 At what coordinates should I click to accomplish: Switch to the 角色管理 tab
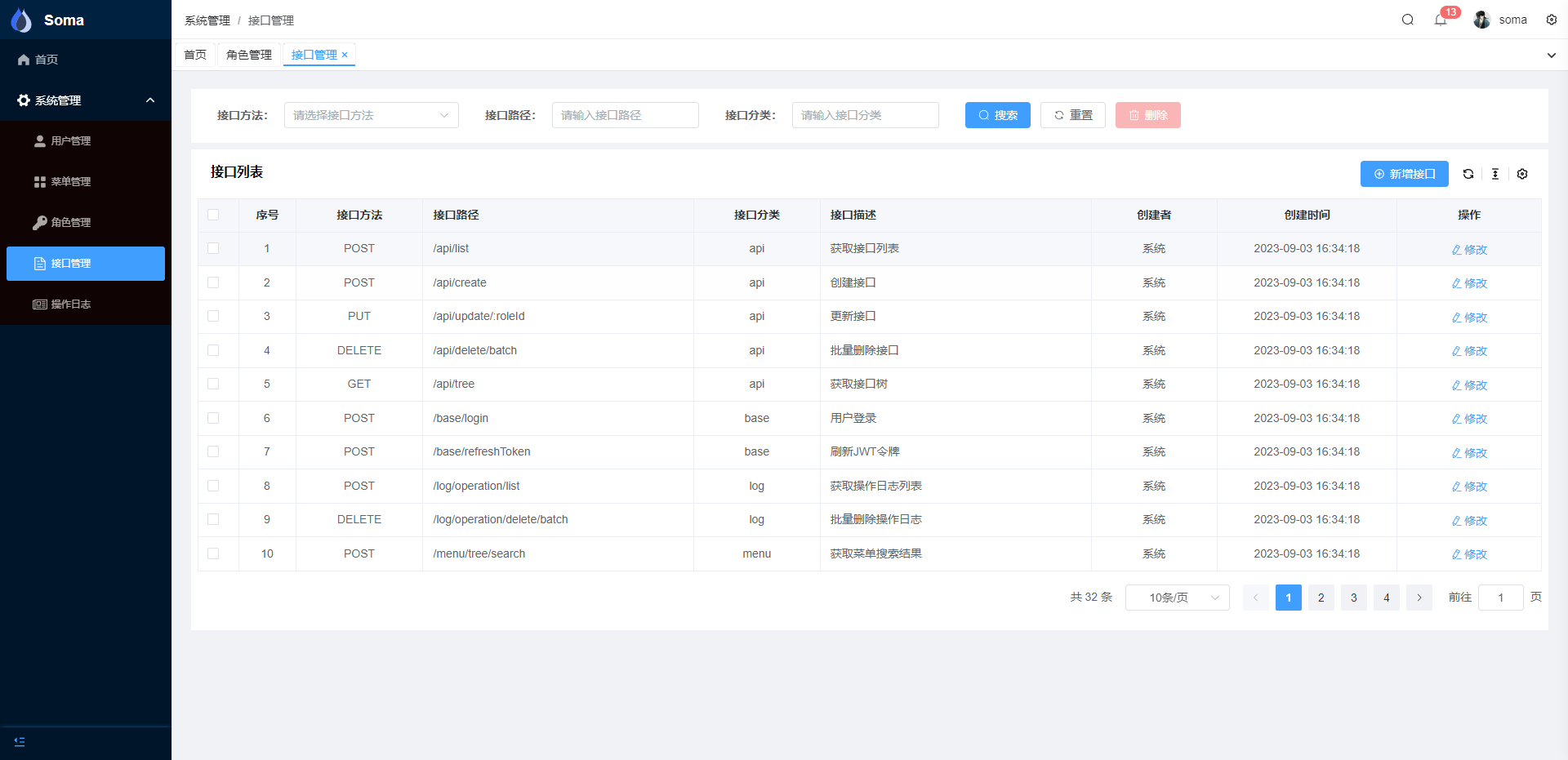pyautogui.click(x=249, y=55)
